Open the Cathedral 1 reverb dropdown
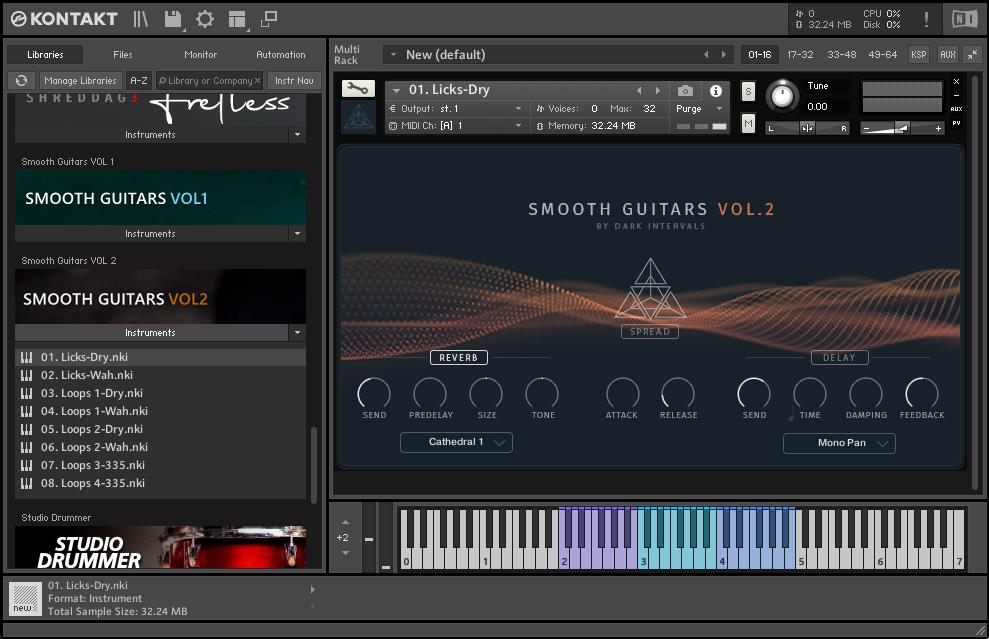The width and height of the screenshot is (989, 639). click(456, 442)
